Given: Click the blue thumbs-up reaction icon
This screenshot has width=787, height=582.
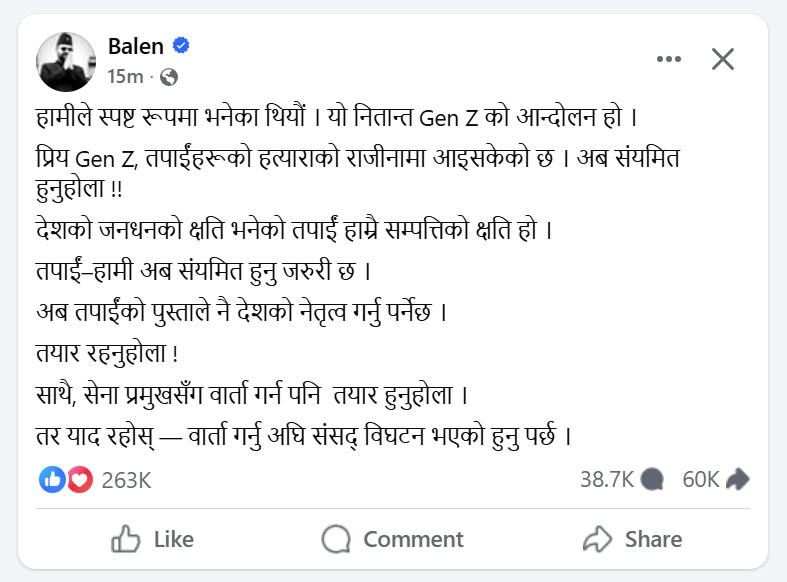Looking at the screenshot, I should [52, 479].
